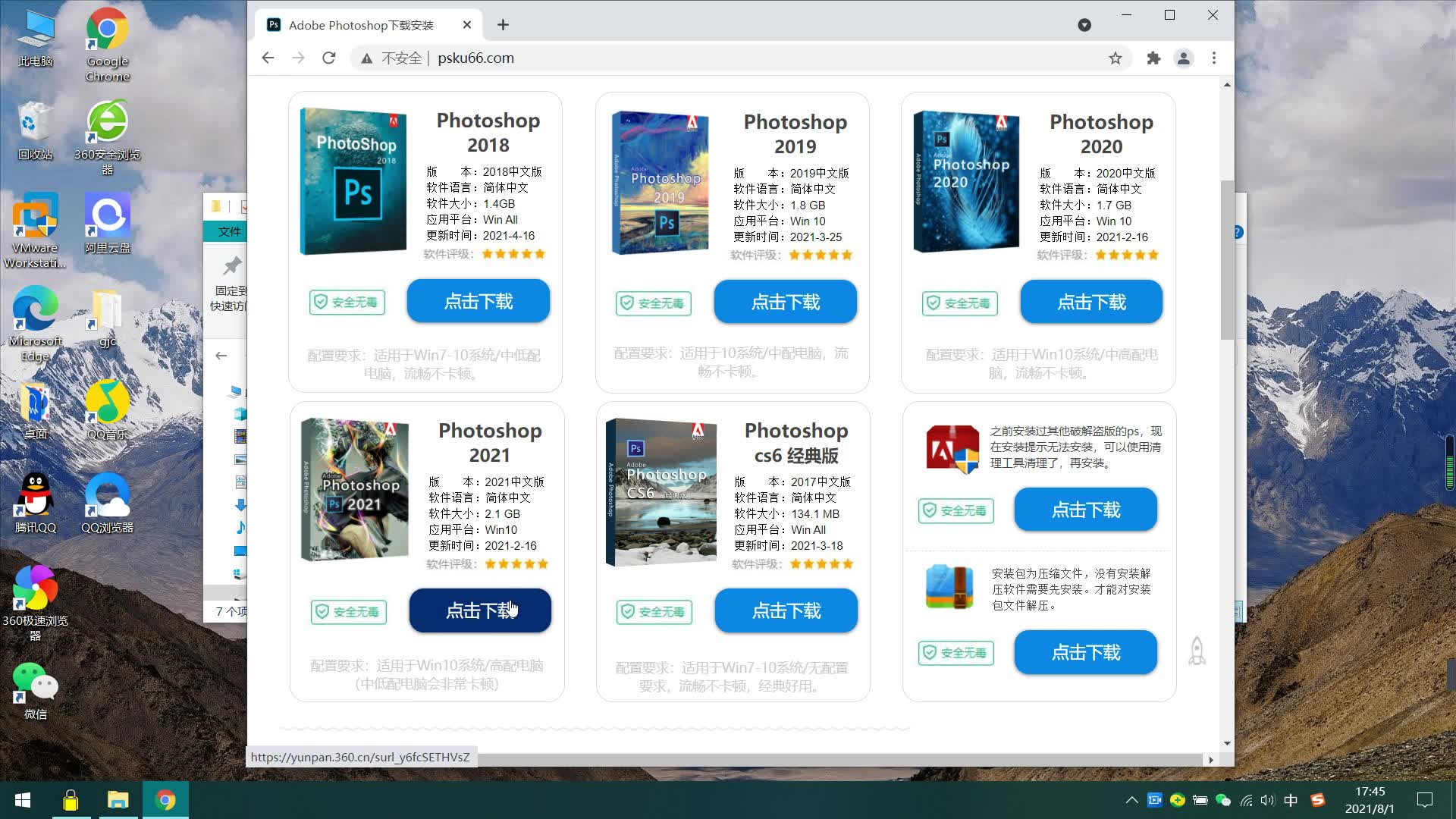Click the page's vertical scrollbar thumb

[x=1227, y=259]
